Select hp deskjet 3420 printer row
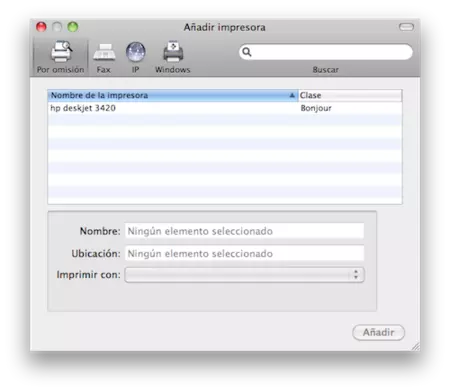 (x=225, y=108)
